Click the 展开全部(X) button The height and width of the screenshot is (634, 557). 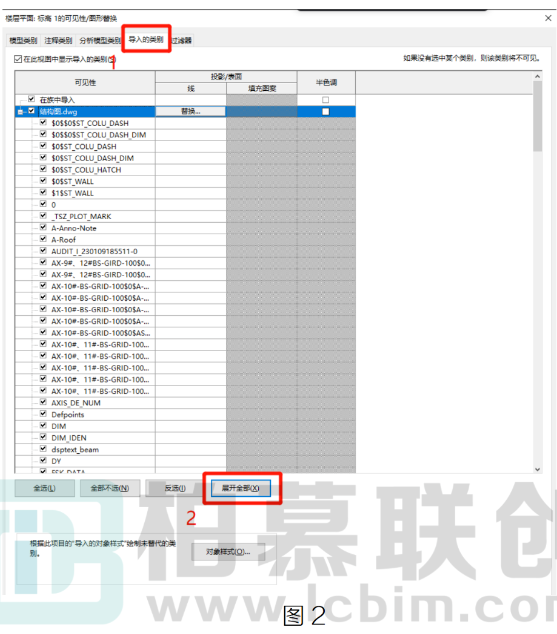pos(241,488)
